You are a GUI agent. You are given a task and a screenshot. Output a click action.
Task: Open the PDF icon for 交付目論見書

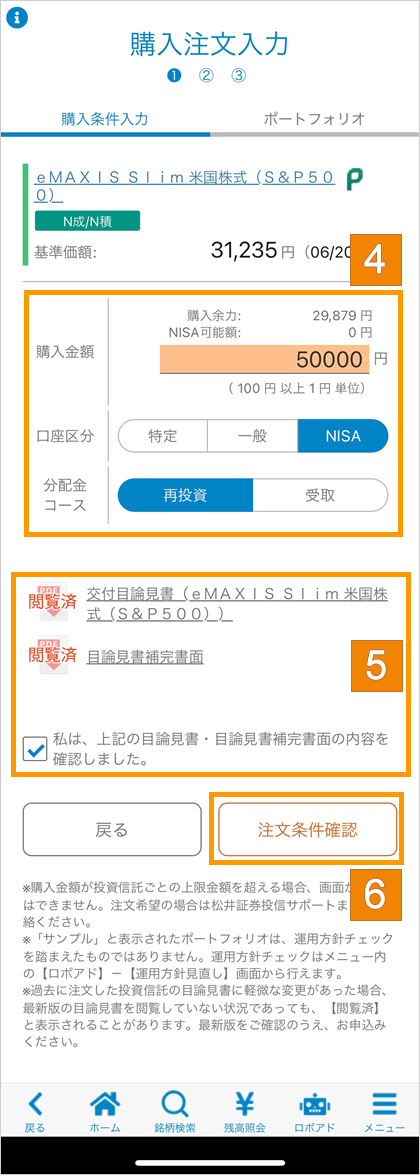pos(52,599)
